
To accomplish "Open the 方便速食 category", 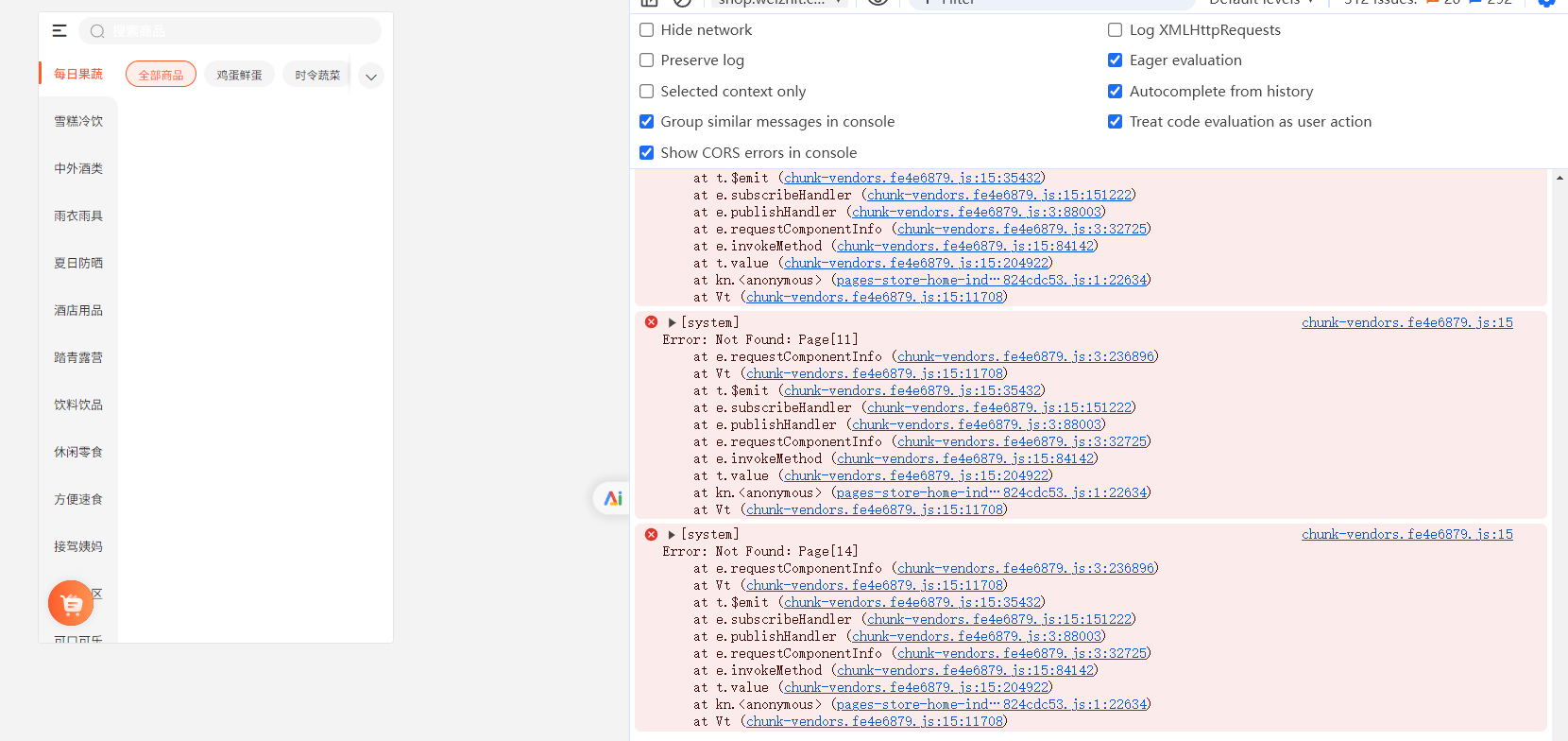I will (78, 499).
